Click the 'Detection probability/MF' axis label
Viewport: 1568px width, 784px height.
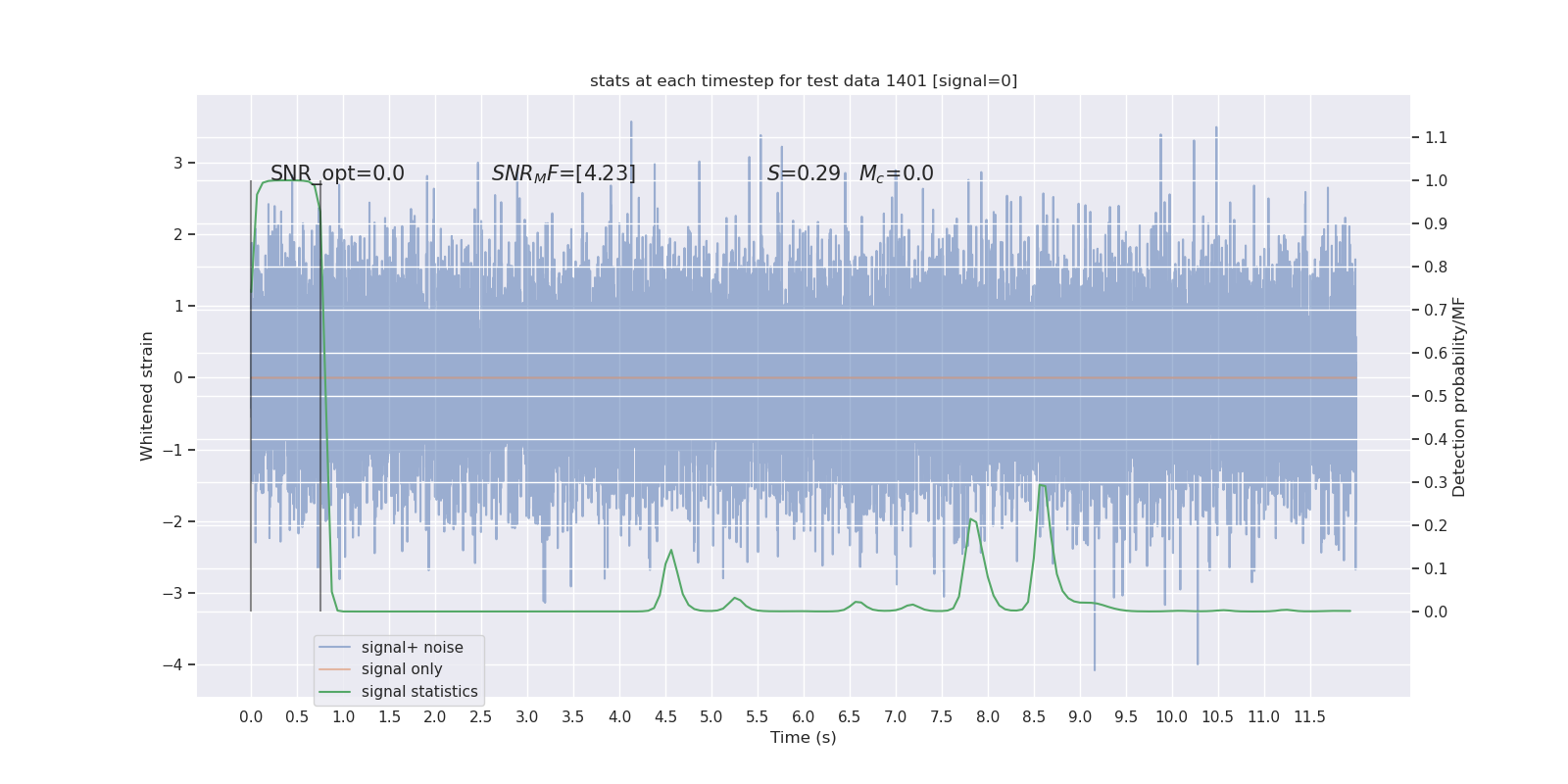pyautogui.click(x=1459, y=397)
